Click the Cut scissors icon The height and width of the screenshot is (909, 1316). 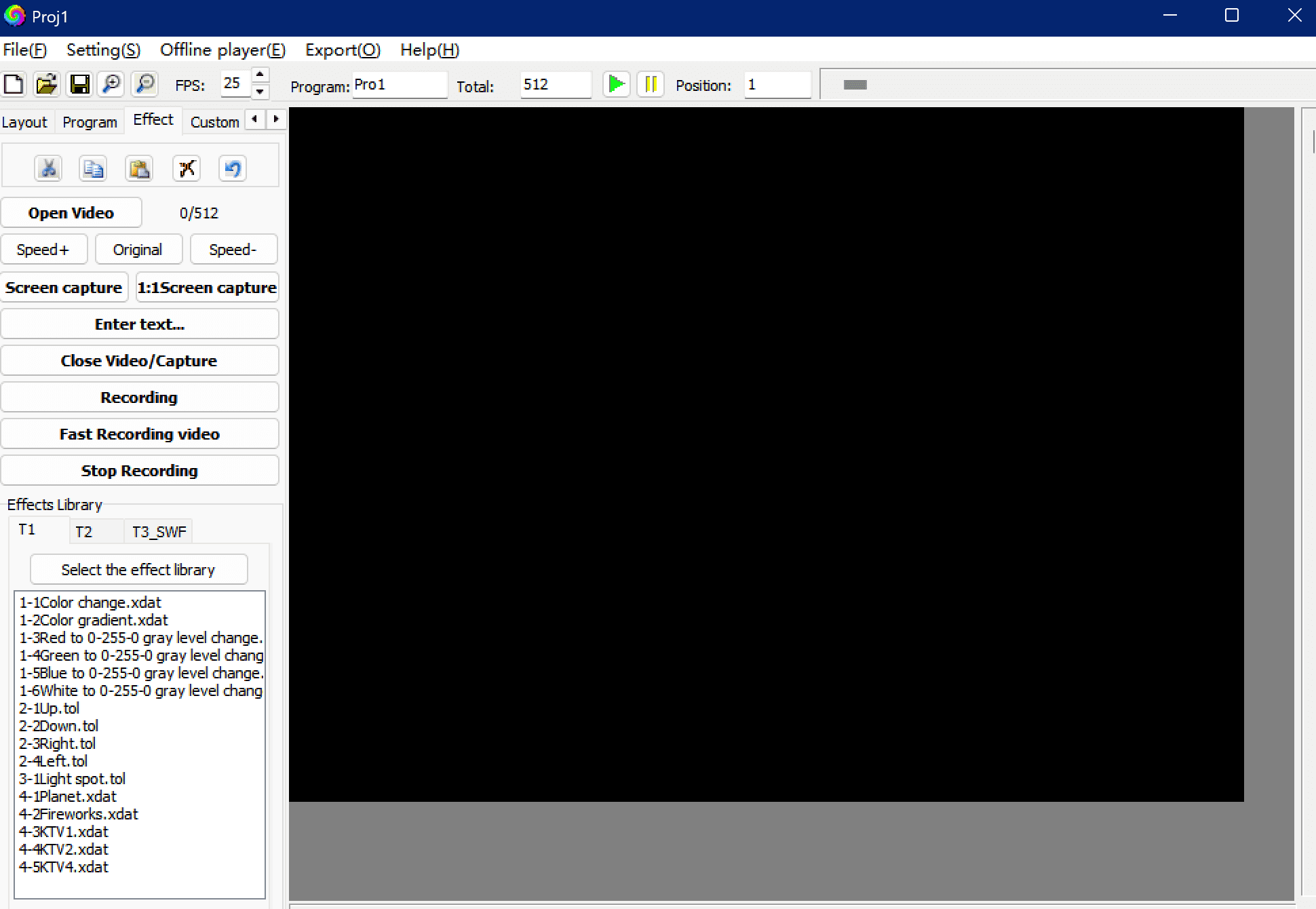coord(48,168)
